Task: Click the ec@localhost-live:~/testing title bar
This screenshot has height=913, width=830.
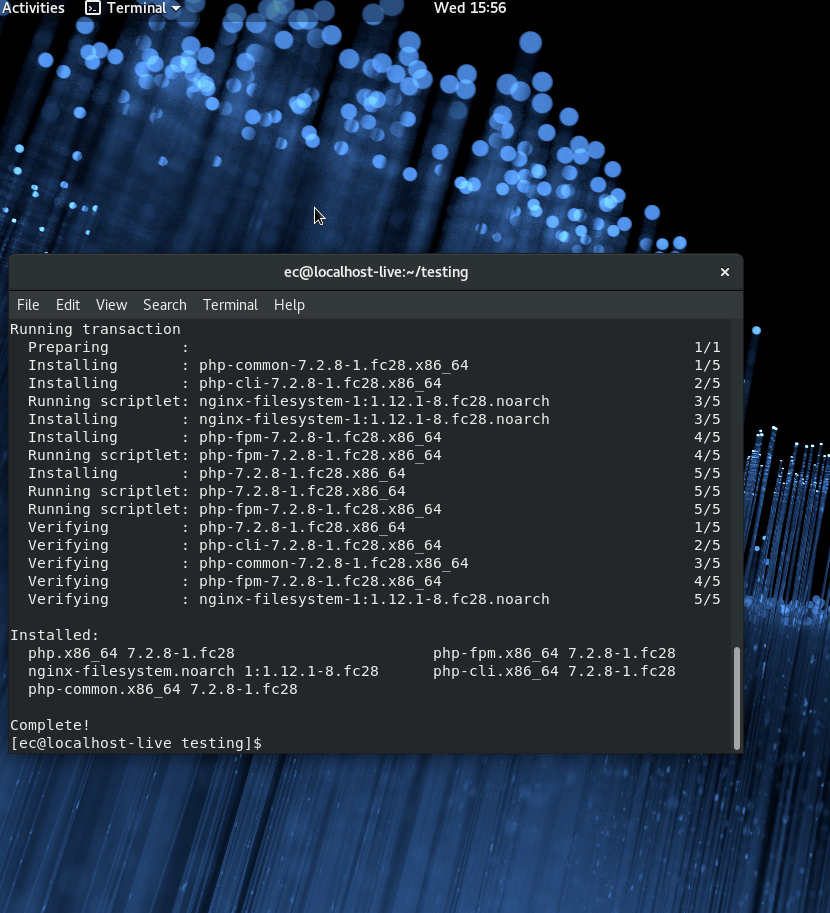Action: pos(376,272)
